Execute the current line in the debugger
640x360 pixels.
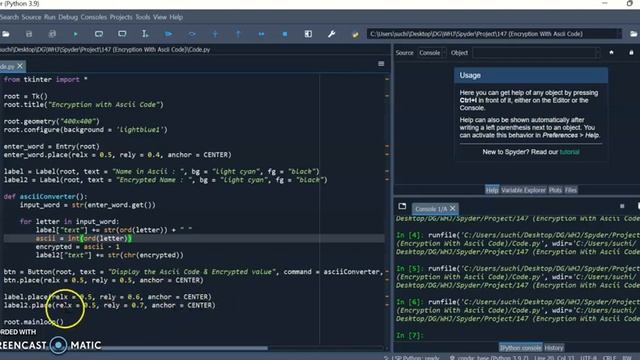pos(192,34)
